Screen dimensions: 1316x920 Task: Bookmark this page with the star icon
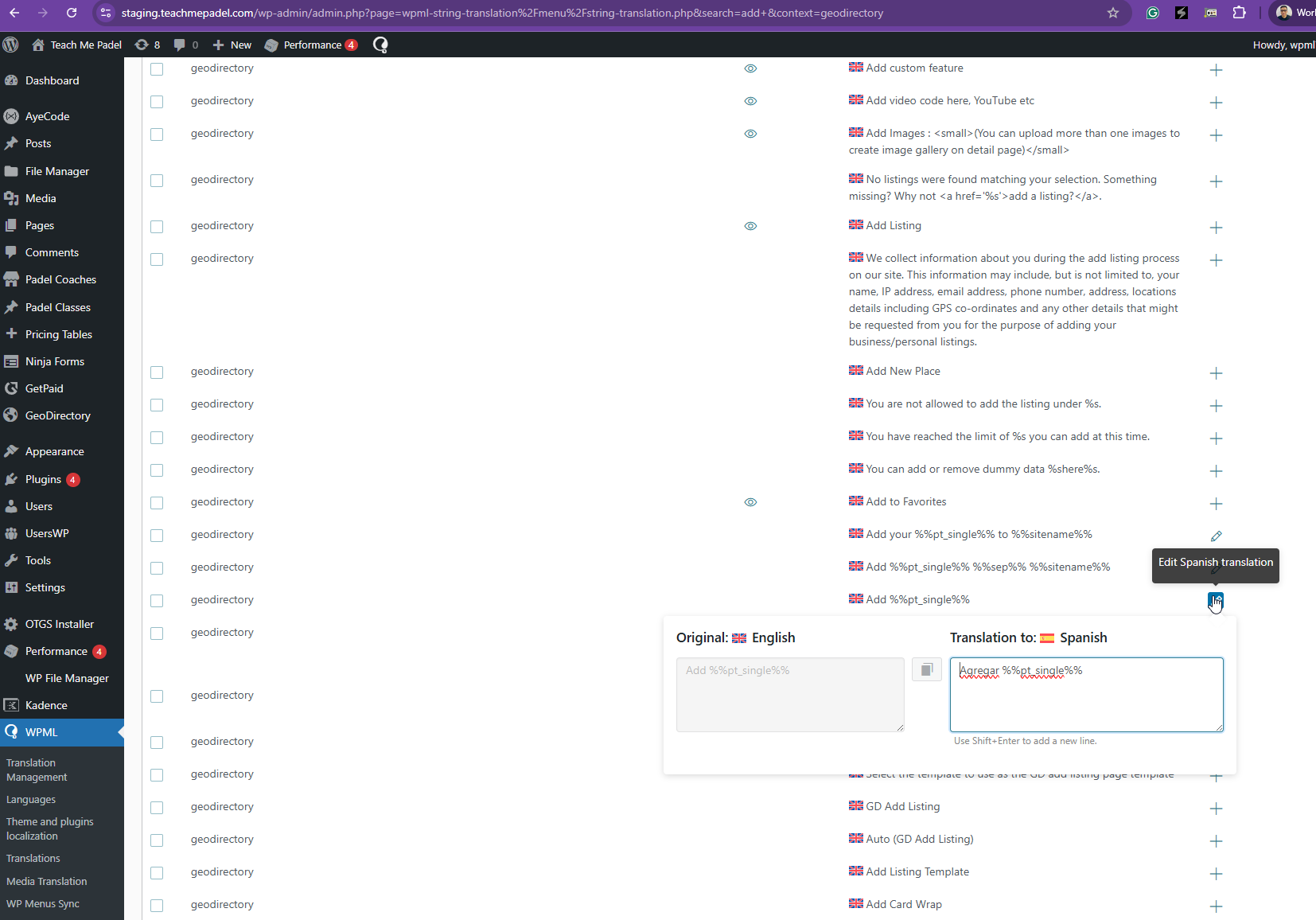pyautogui.click(x=1113, y=13)
